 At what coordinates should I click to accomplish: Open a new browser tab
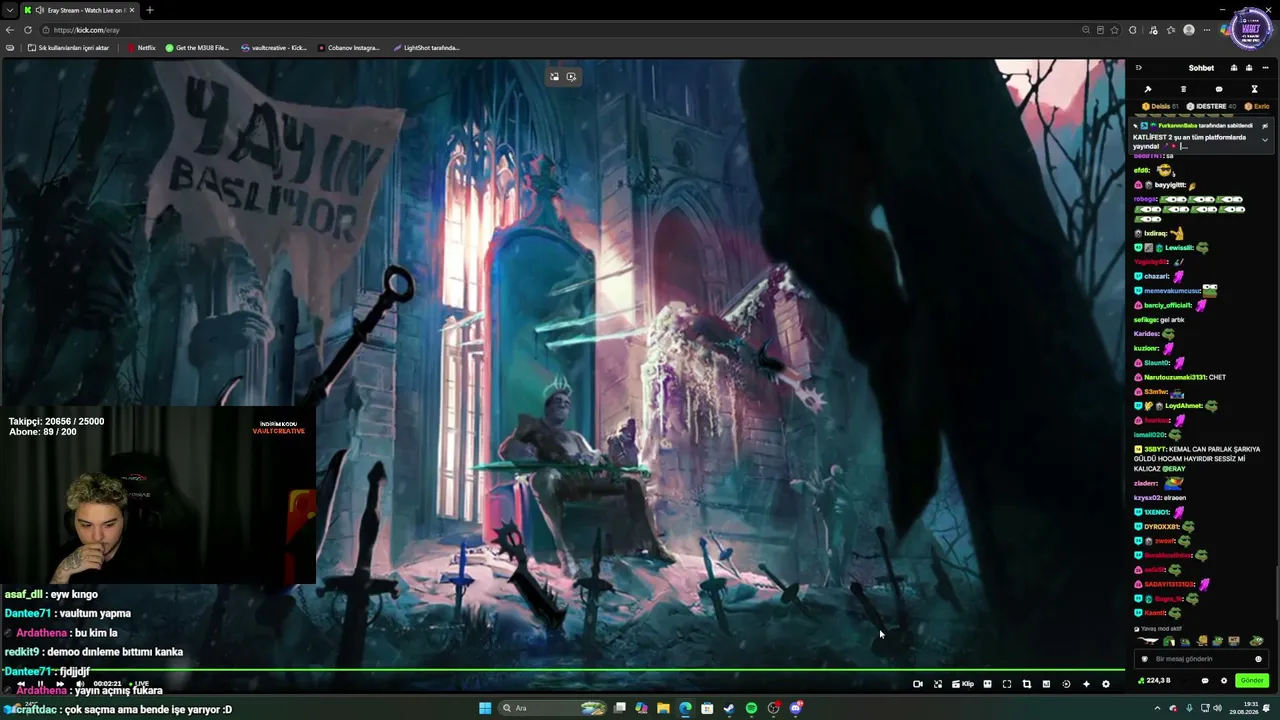pos(149,10)
